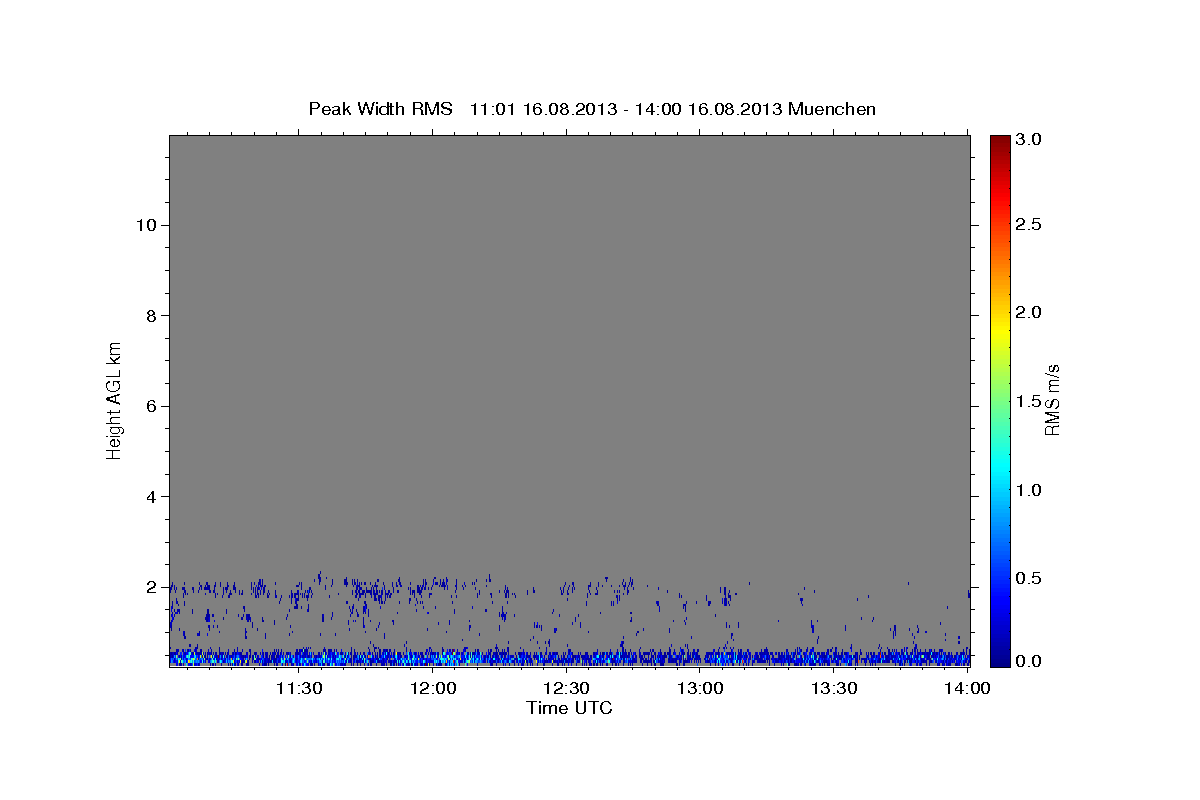1200x800 pixels.
Task: Click the 'Height AGL km' axis label
Action: [x=115, y=400]
